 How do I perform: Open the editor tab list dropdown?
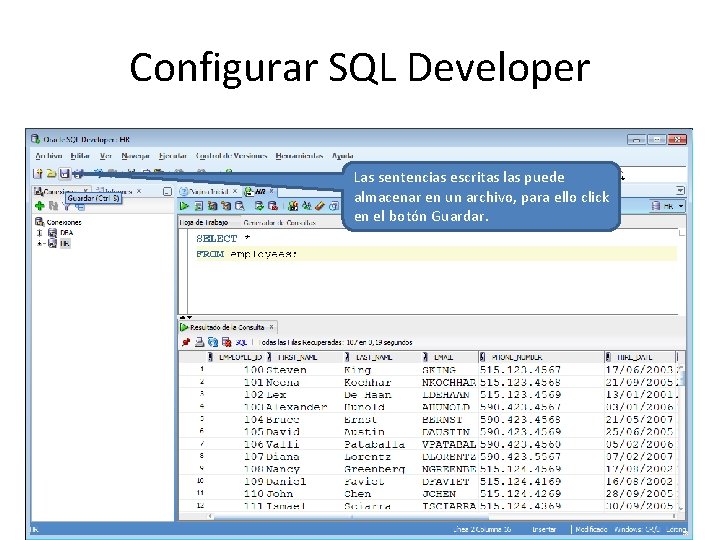[x=681, y=190]
